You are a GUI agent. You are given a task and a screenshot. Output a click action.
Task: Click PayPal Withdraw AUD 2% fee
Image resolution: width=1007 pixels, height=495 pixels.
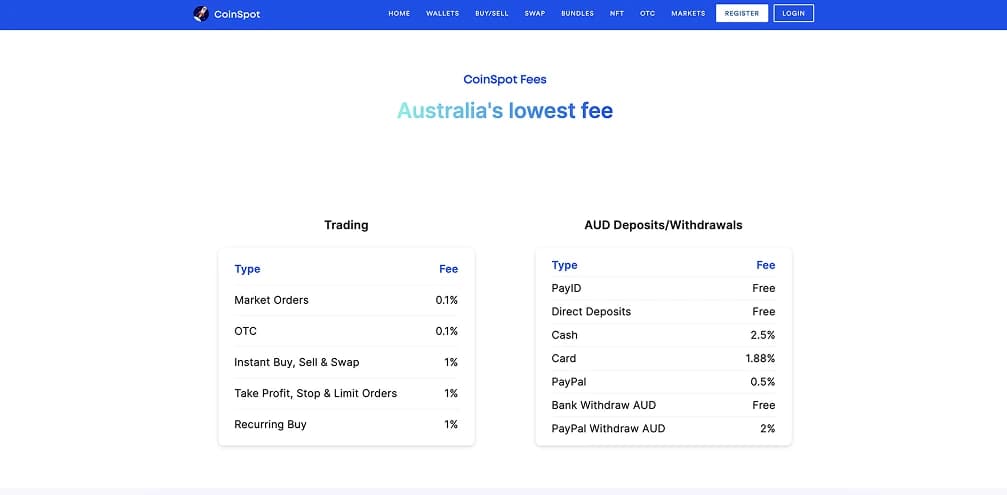(x=768, y=428)
